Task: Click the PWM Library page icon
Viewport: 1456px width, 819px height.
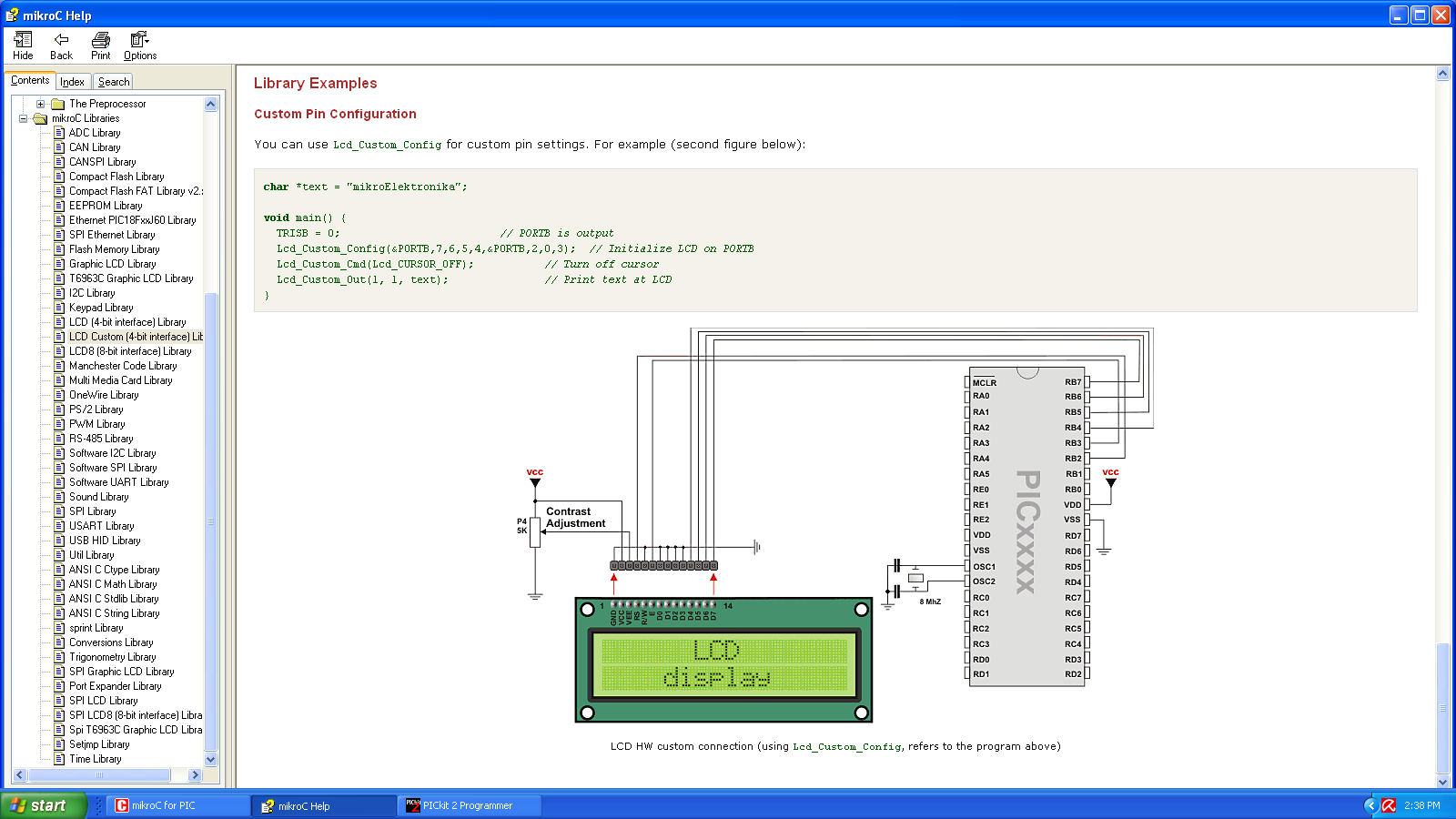Action: [59, 424]
